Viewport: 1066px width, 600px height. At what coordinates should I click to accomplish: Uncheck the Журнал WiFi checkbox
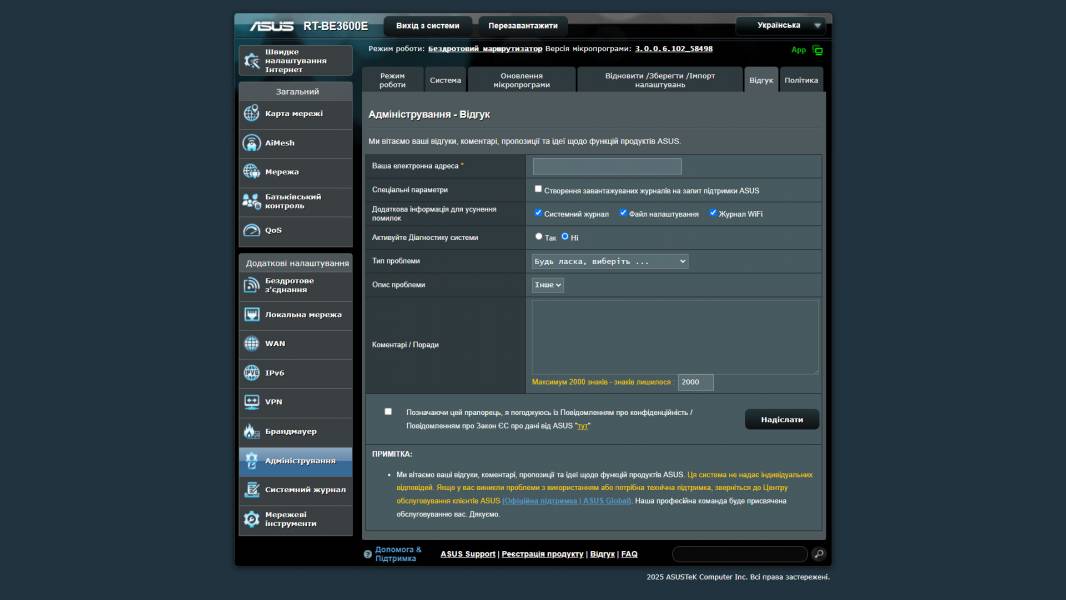pos(712,213)
